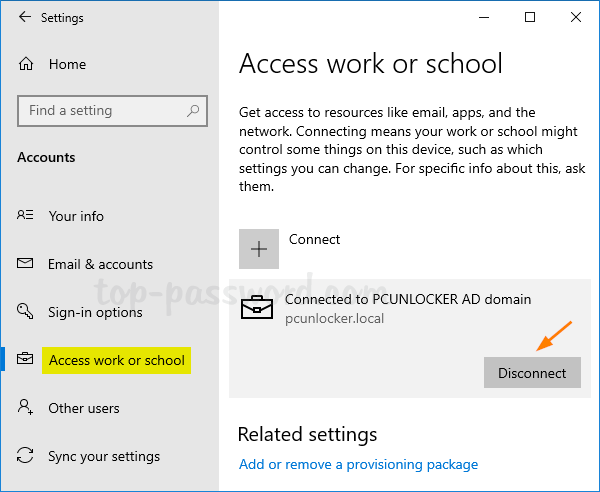Click the back arrow in Settings

[x=24, y=18]
